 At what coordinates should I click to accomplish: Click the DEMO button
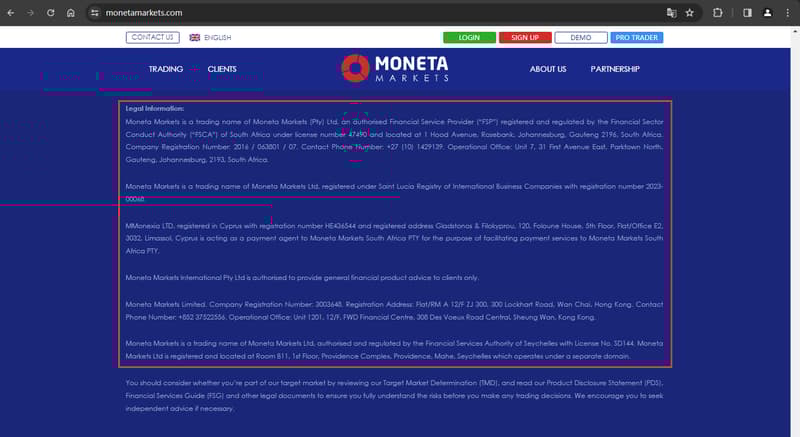point(581,38)
